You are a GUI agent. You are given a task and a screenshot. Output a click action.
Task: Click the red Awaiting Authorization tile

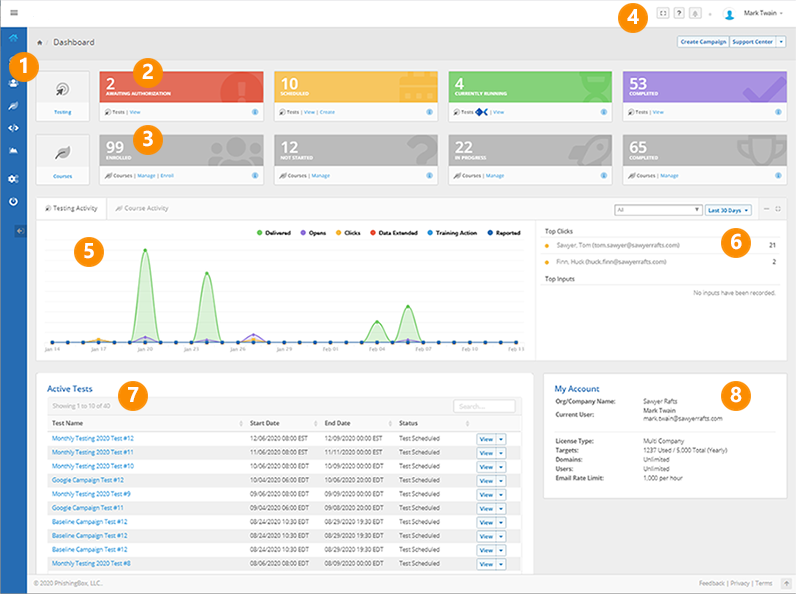[181, 87]
